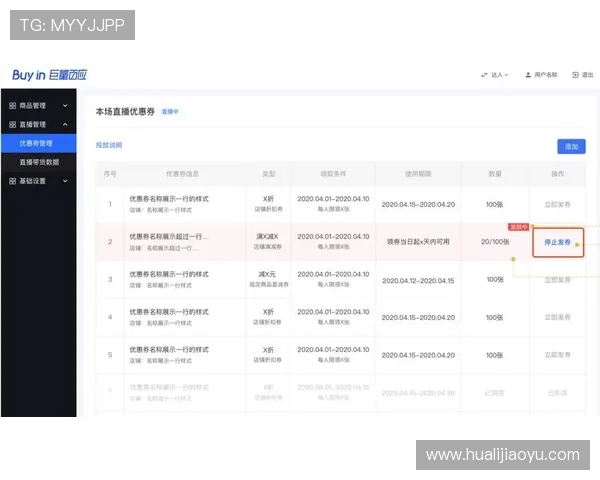600x480 pixels.
Task: Click the 用户名称 text in header
Action: coord(546,75)
